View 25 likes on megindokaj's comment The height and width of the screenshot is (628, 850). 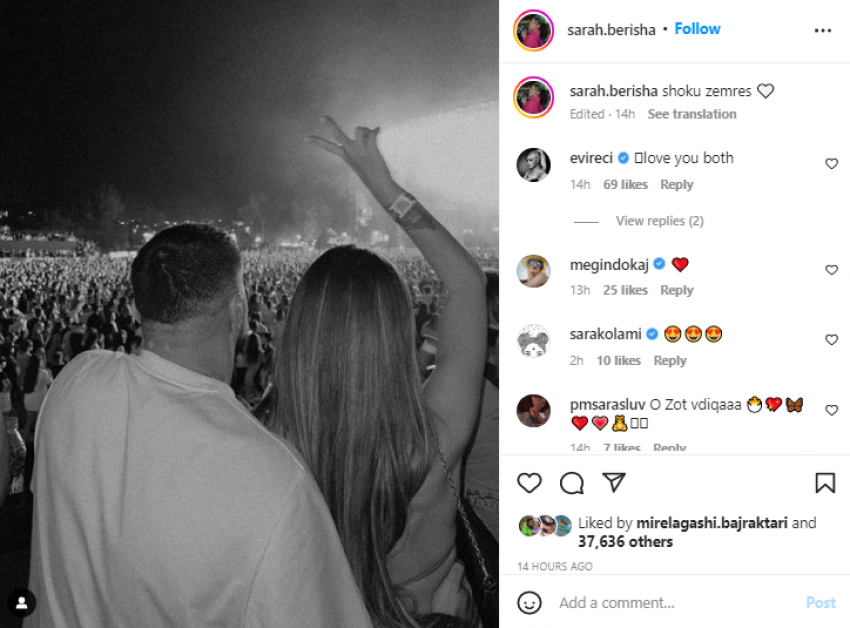click(625, 290)
